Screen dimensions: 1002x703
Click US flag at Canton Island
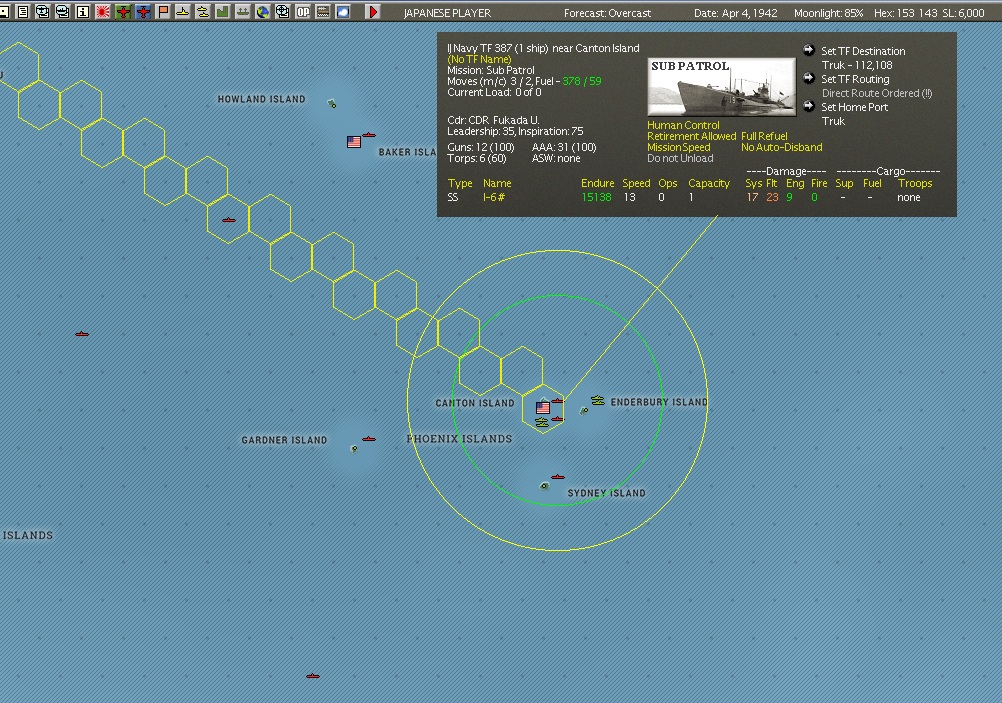(543, 408)
